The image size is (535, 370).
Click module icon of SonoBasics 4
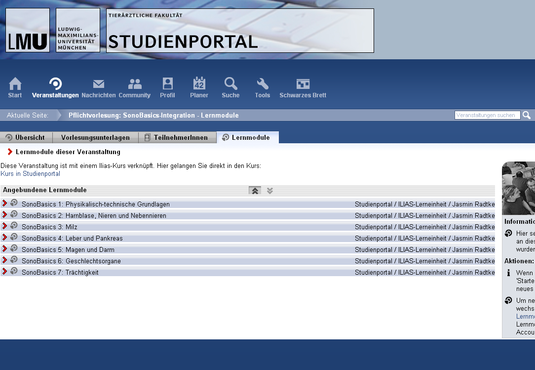(14, 237)
